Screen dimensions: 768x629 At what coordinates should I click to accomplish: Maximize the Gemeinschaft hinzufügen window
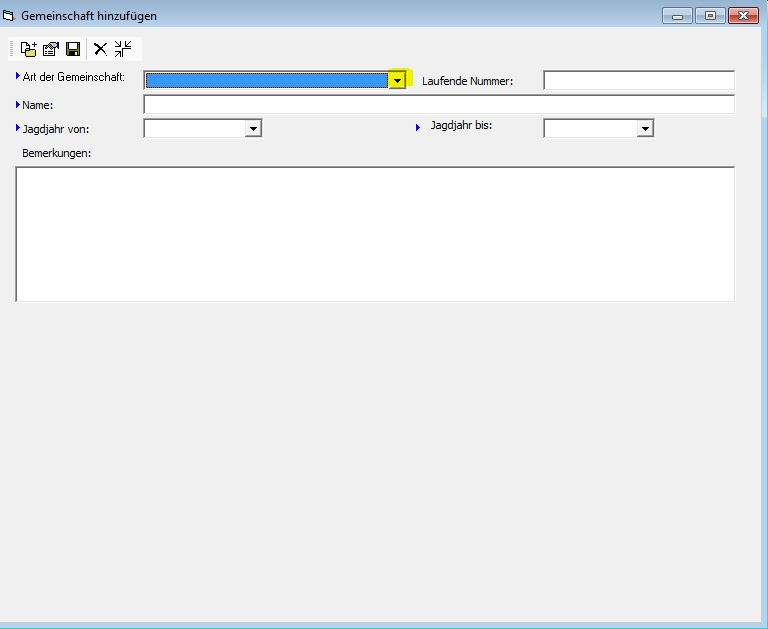point(711,16)
